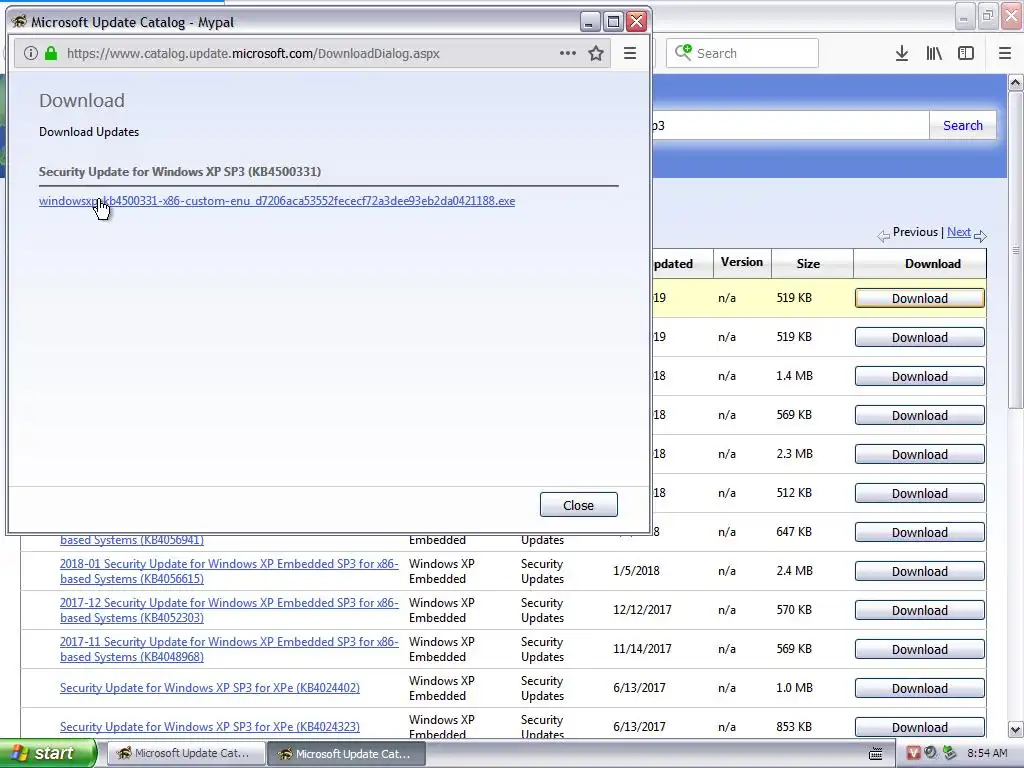Click the keyboard icon in system tray
The image size is (1024, 768).
pyautogui.click(x=875, y=754)
